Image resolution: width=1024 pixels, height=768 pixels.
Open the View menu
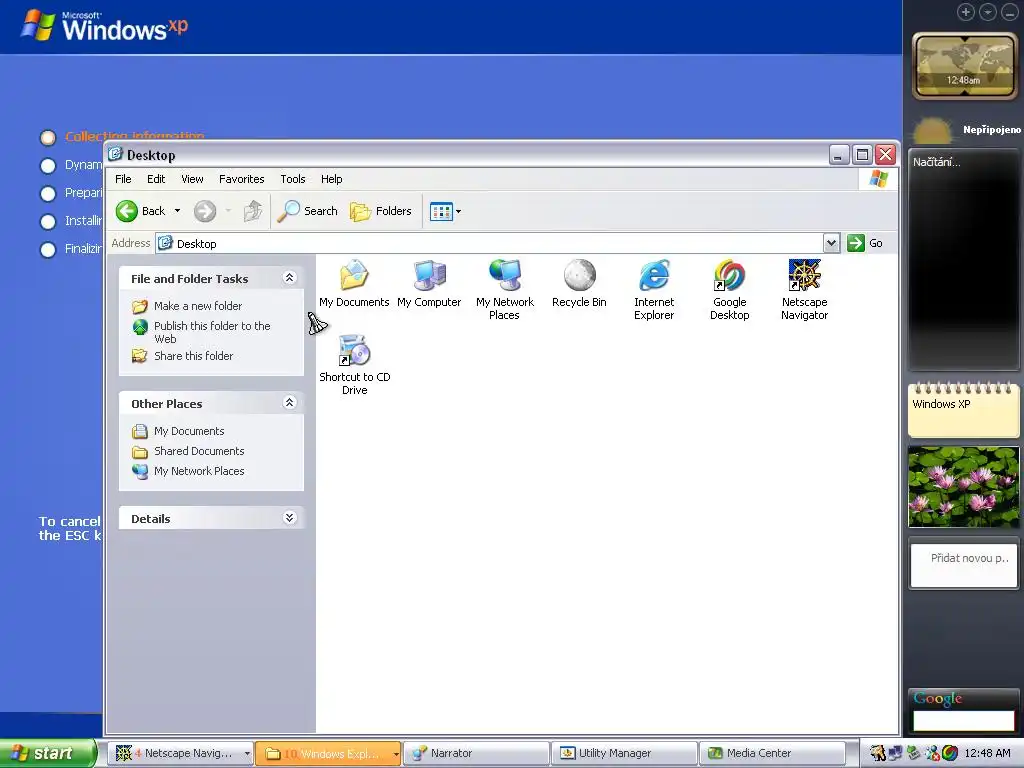point(192,179)
